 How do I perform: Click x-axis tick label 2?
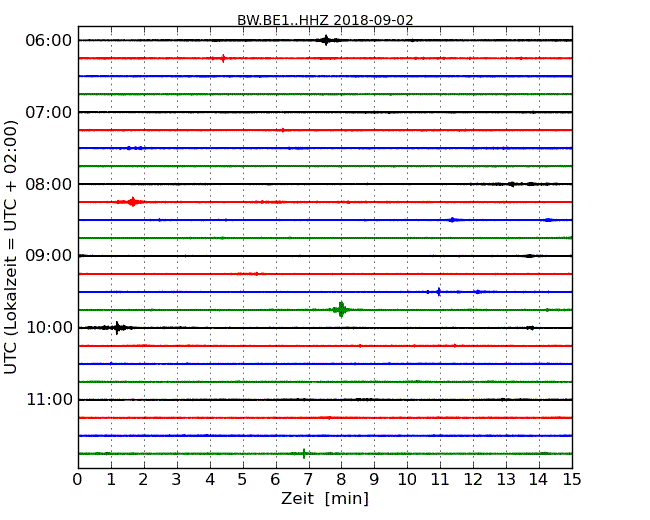click(143, 479)
